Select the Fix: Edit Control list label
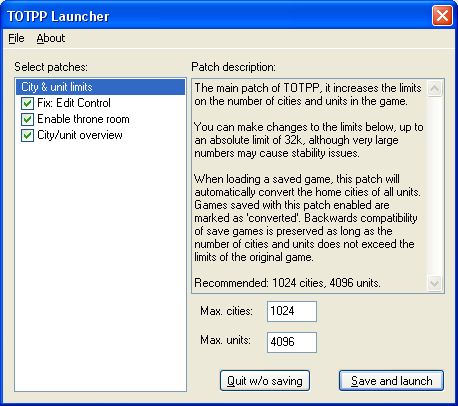This screenshot has height=406, width=458. pos(74,103)
